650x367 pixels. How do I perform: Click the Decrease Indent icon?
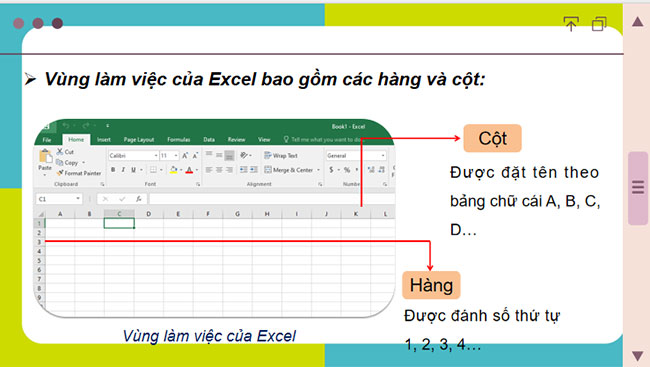243,170
